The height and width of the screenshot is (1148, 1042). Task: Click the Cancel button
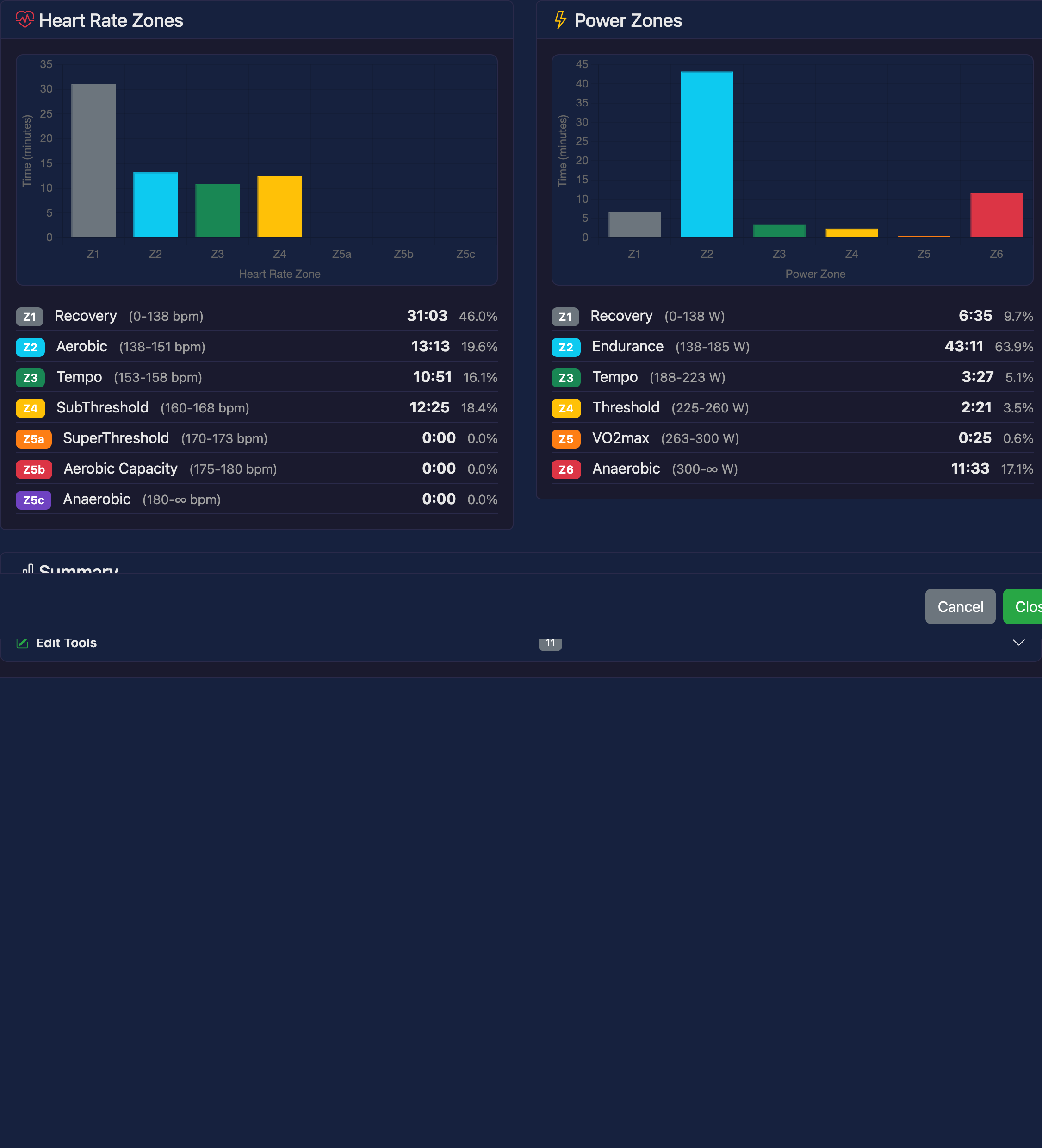coord(960,606)
